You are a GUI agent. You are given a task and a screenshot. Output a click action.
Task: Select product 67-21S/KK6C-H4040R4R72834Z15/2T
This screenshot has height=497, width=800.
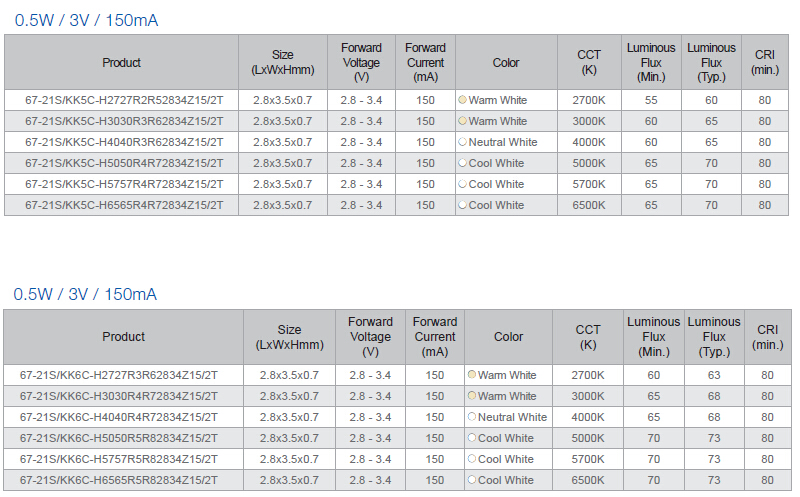point(118,417)
